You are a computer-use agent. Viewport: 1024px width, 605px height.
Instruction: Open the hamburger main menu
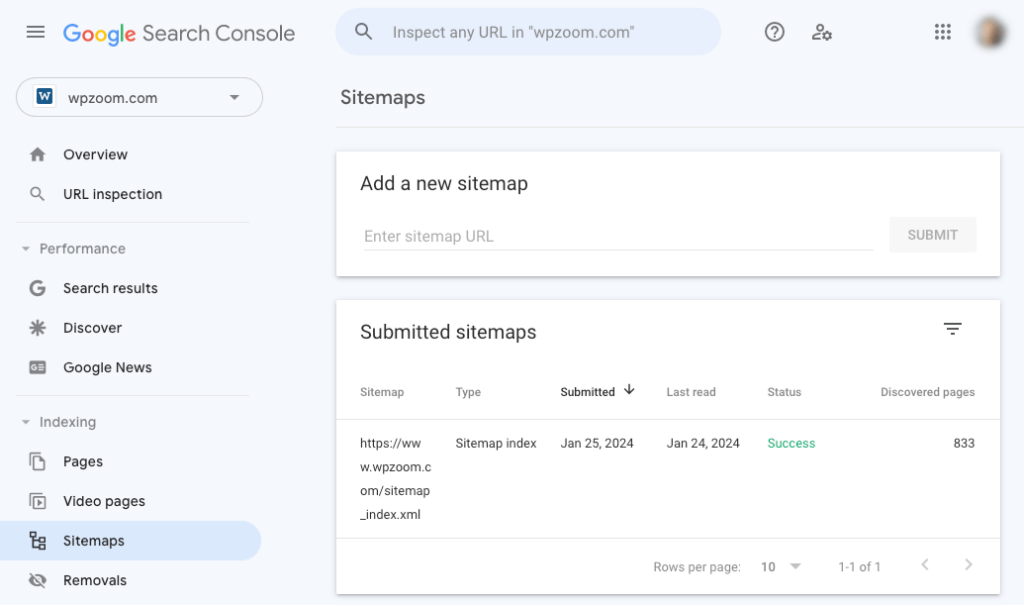35,31
